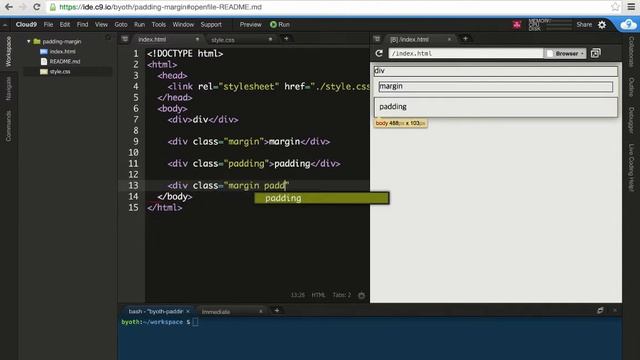Click line 13 in editor gutter
The height and width of the screenshot is (360, 640).
tap(133, 185)
